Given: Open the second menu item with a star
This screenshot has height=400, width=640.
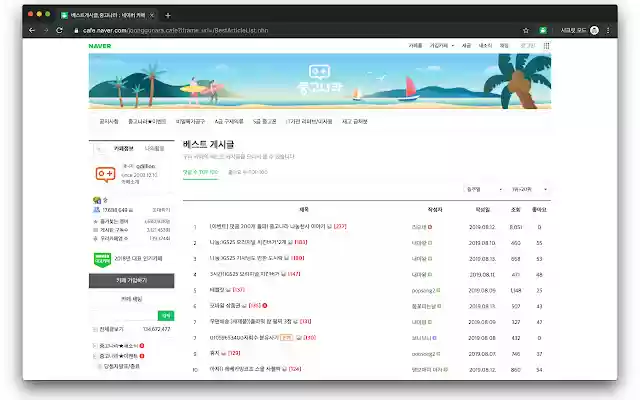Looking at the screenshot, I should coord(147,122).
